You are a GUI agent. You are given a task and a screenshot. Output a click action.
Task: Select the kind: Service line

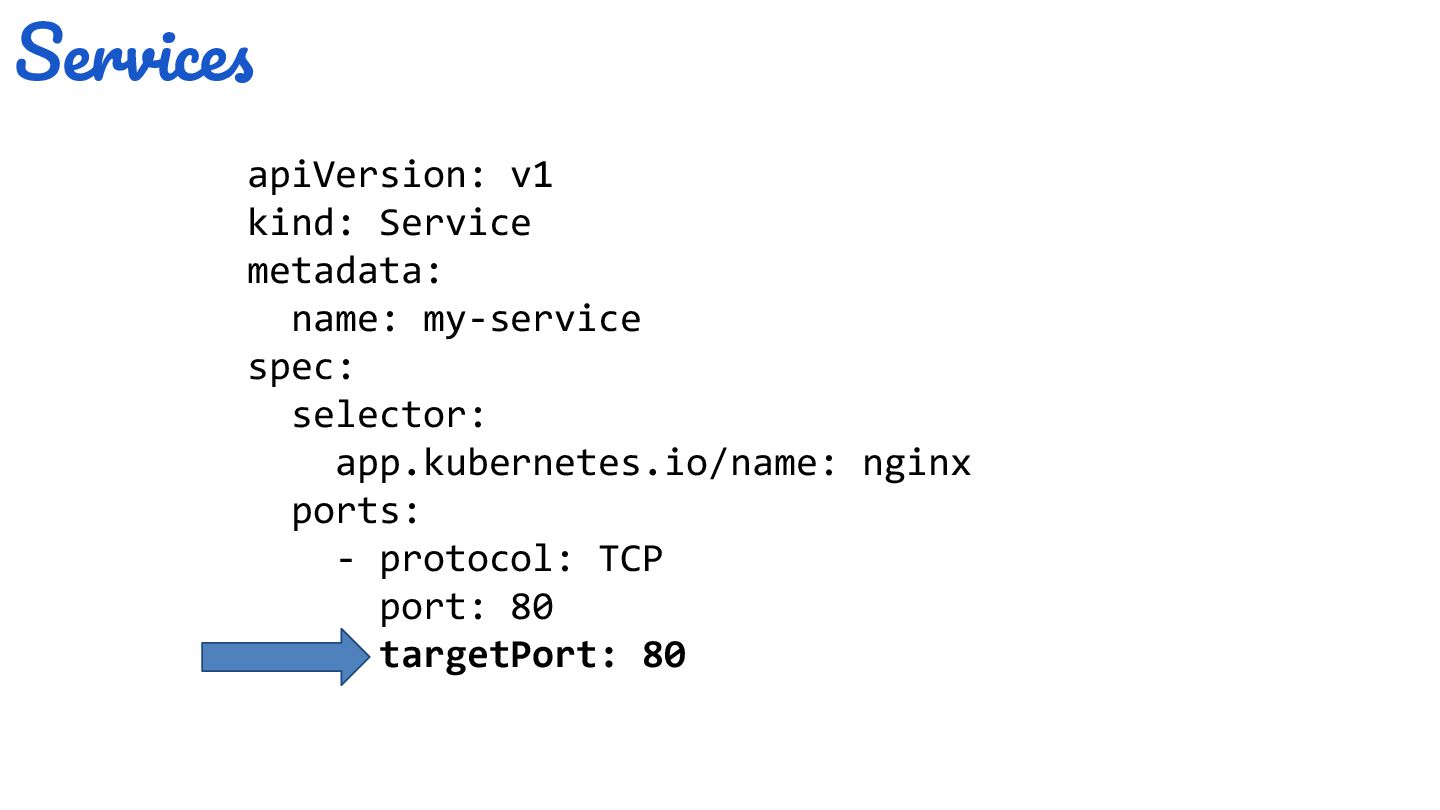pos(389,222)
